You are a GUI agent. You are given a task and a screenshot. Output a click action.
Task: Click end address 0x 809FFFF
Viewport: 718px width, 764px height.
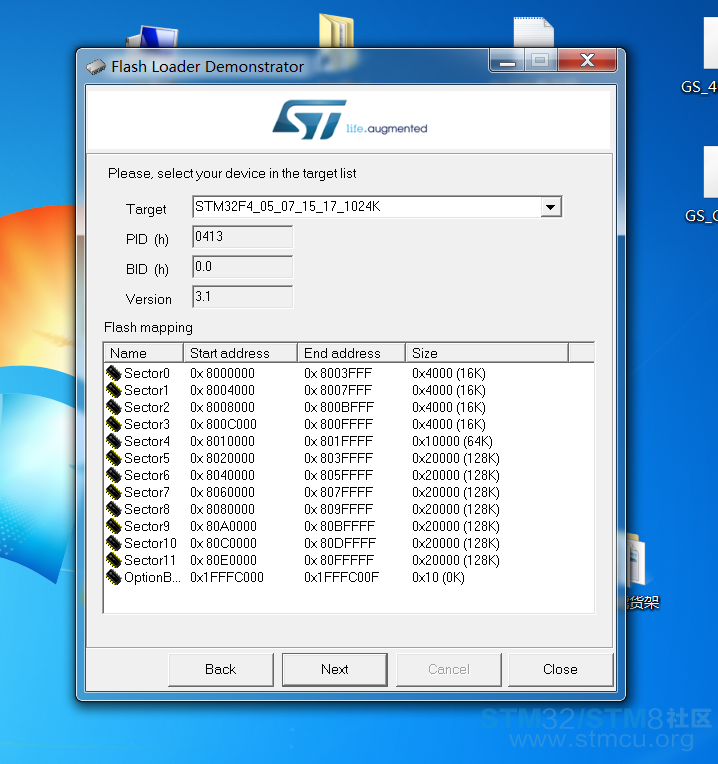tap(339, 510)
